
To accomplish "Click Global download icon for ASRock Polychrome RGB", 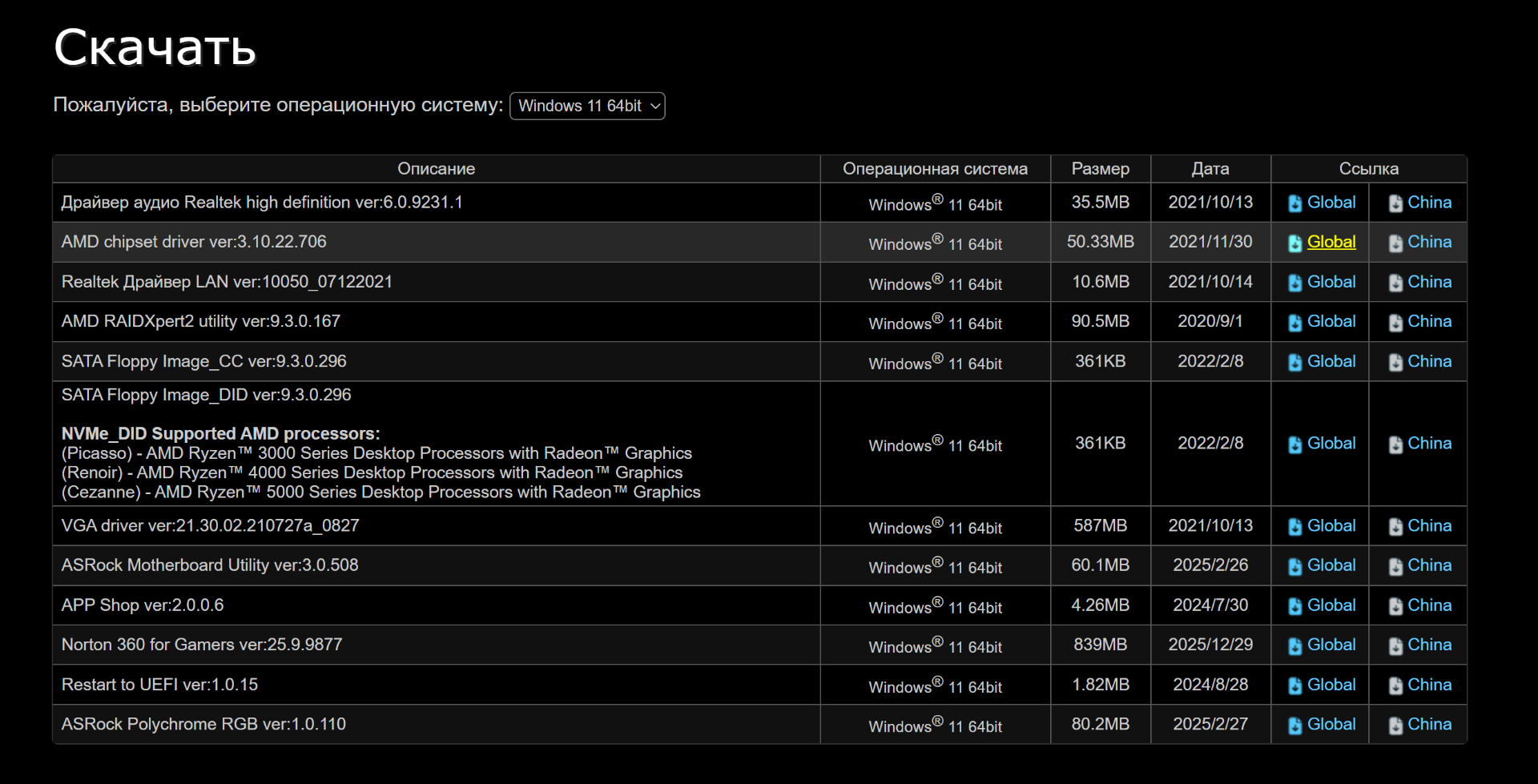I will click(1294, 726).
